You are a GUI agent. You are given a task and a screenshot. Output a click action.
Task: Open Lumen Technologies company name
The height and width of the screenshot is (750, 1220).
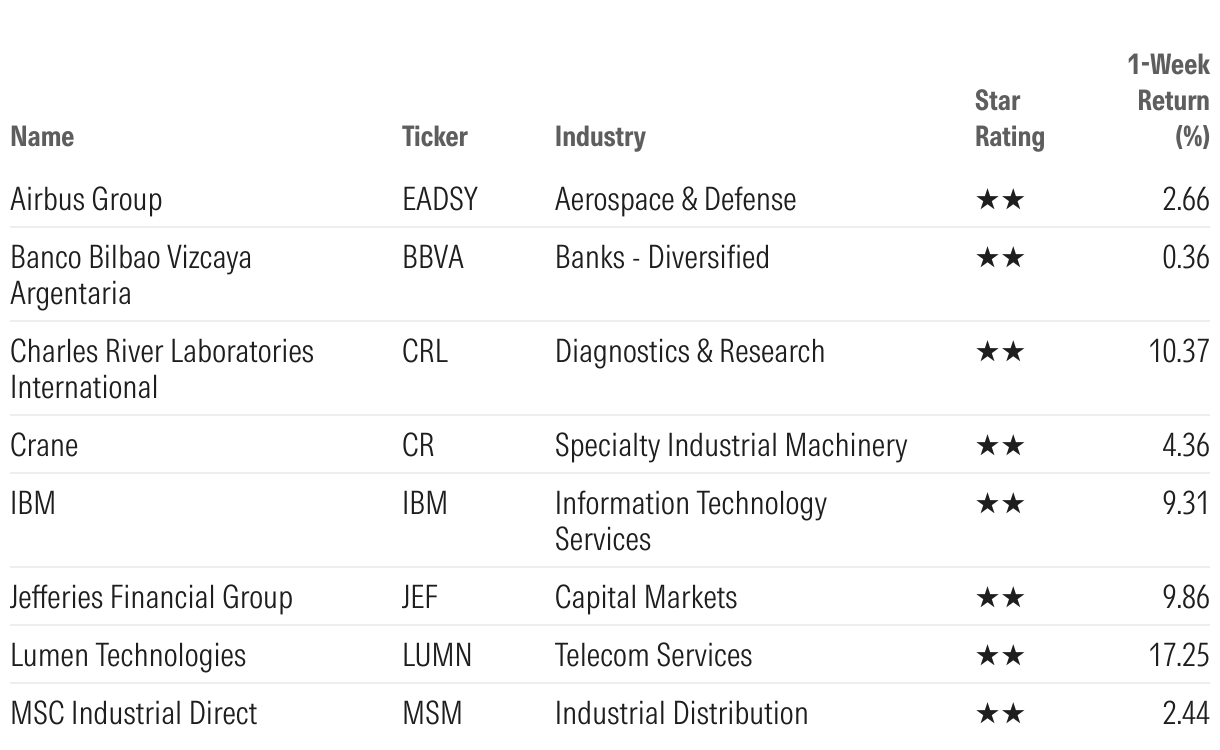128,656
